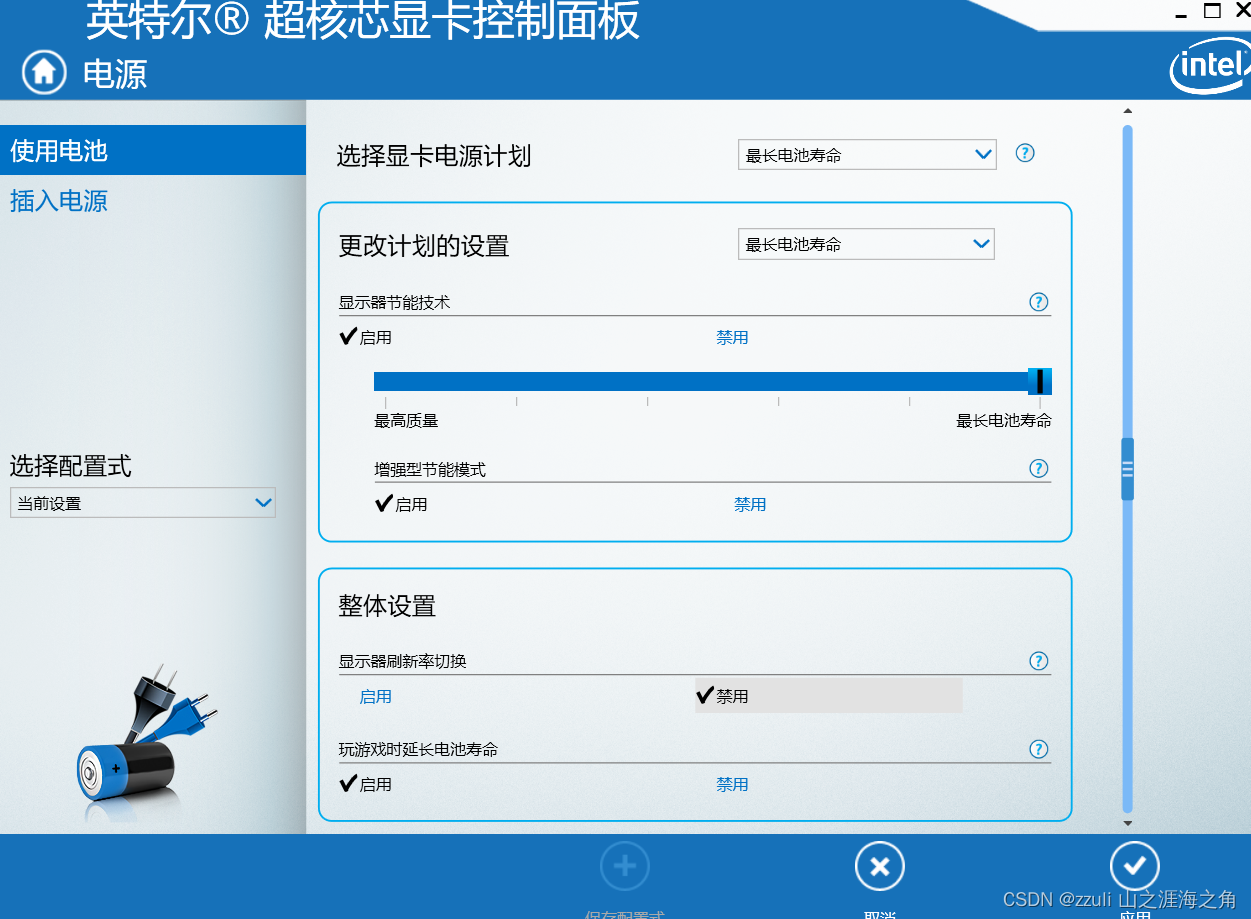1251x919 pixels.
Task: Open help for 显示器节能技术
Action: (1039, 301)
